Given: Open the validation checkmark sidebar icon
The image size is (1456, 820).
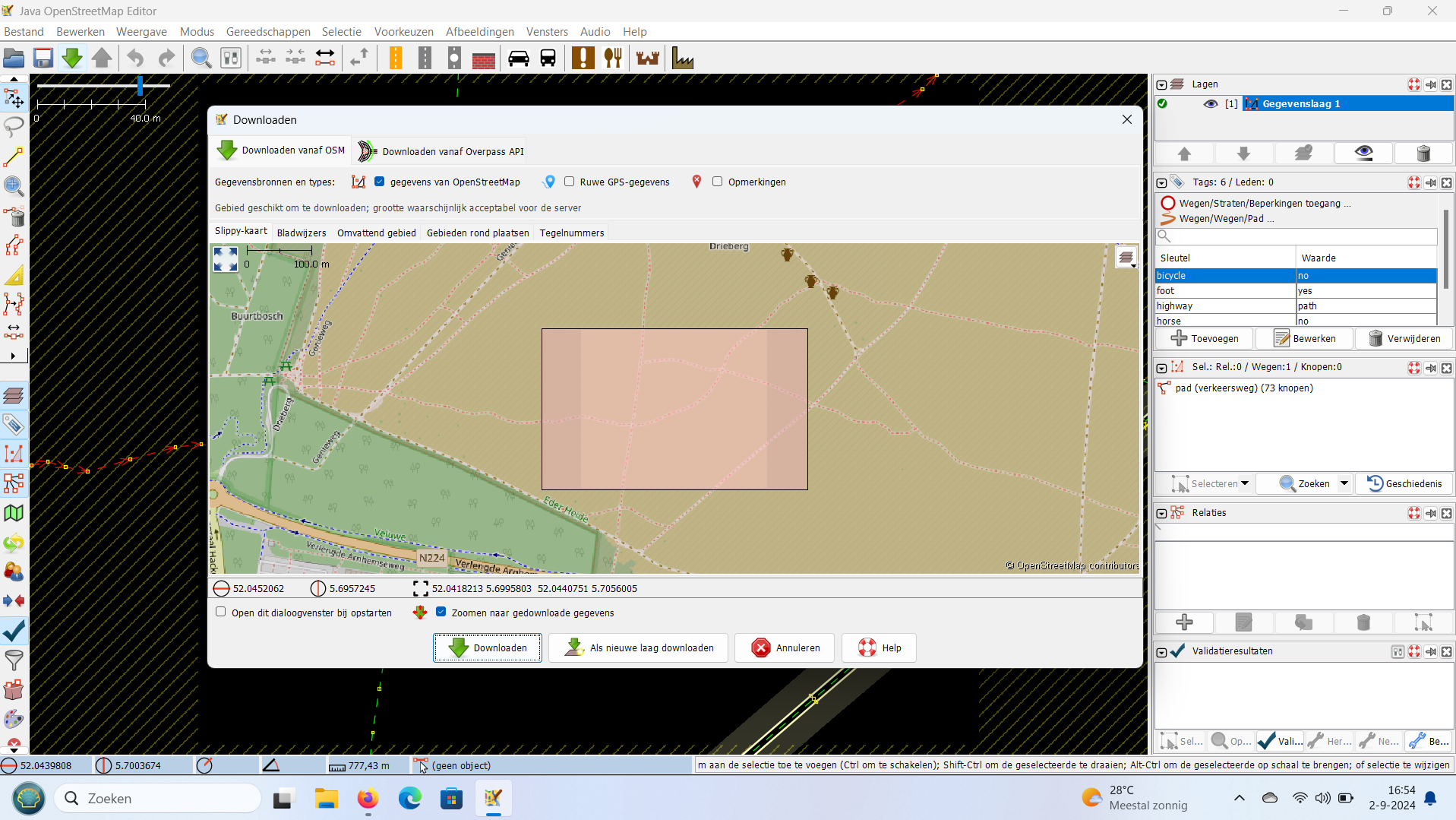Looking at the screenshot, I should pos(14,631).
